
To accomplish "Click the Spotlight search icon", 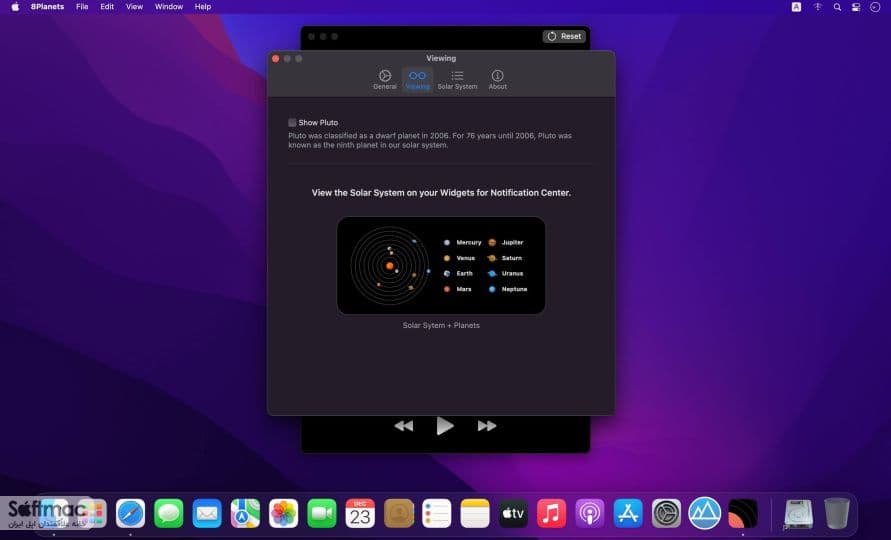I will click(x=837, y=7).
